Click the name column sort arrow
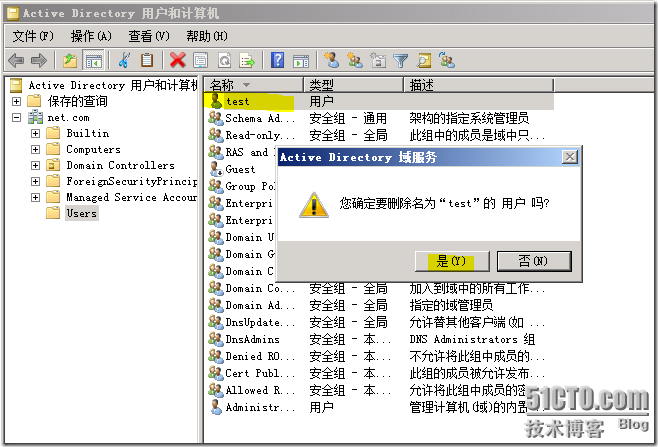658x447 pixels. click(x=247, y=85)
